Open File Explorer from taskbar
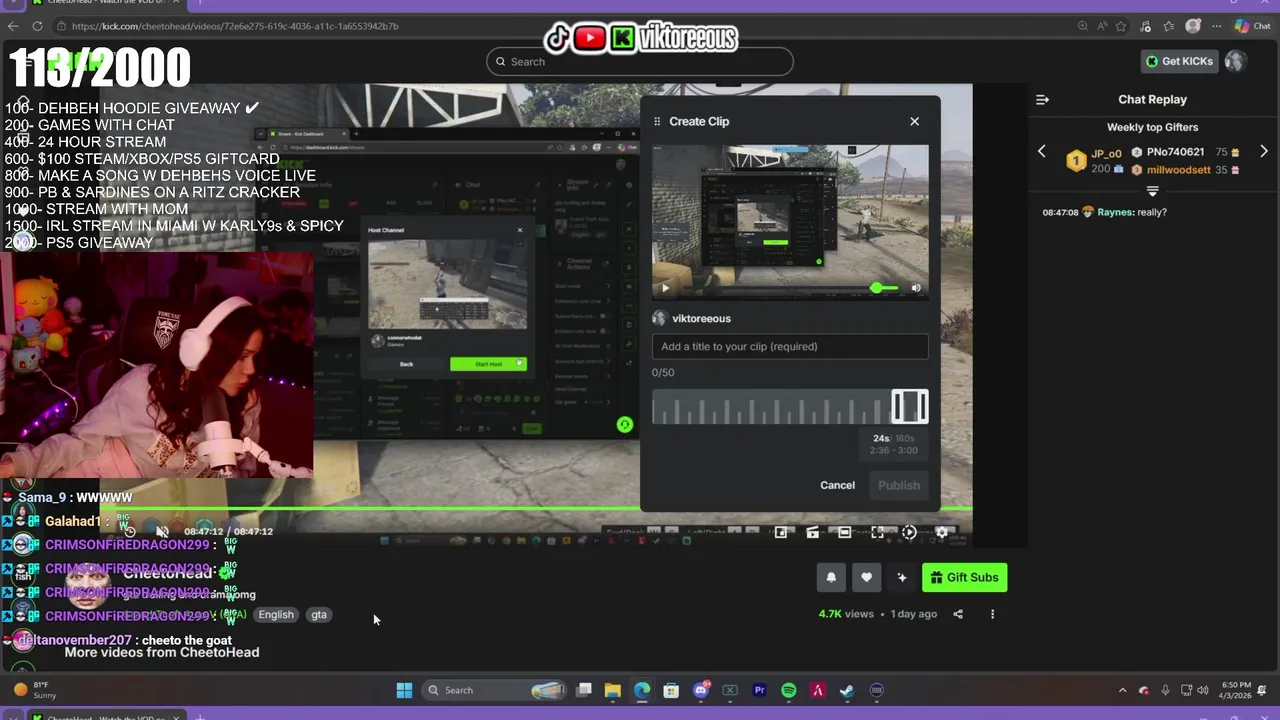Image resolution: width=1280 pixels, height=720 pixels. (x=612, y=690)
